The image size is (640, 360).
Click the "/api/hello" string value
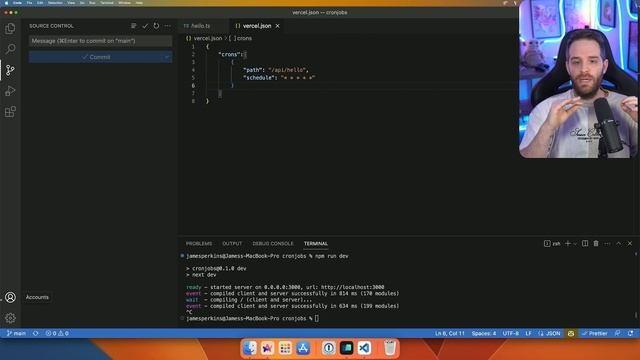[x=287, y=70]
